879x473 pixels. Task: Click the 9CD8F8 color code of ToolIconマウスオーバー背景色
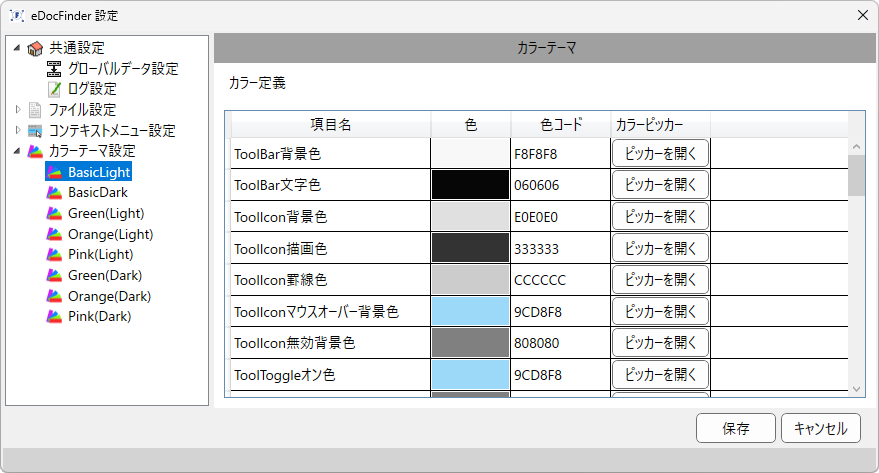point(538,312)
